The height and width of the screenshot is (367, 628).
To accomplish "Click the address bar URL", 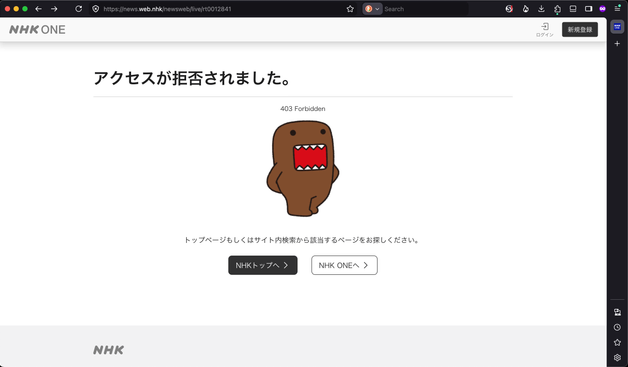I will point(167,9).
